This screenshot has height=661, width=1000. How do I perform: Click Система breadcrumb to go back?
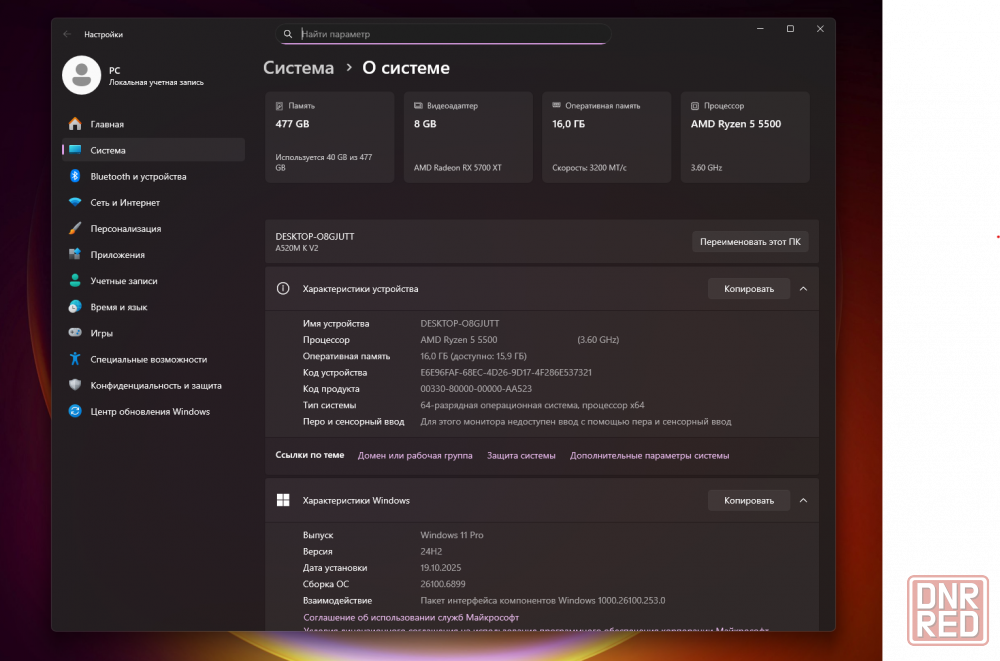298,68
